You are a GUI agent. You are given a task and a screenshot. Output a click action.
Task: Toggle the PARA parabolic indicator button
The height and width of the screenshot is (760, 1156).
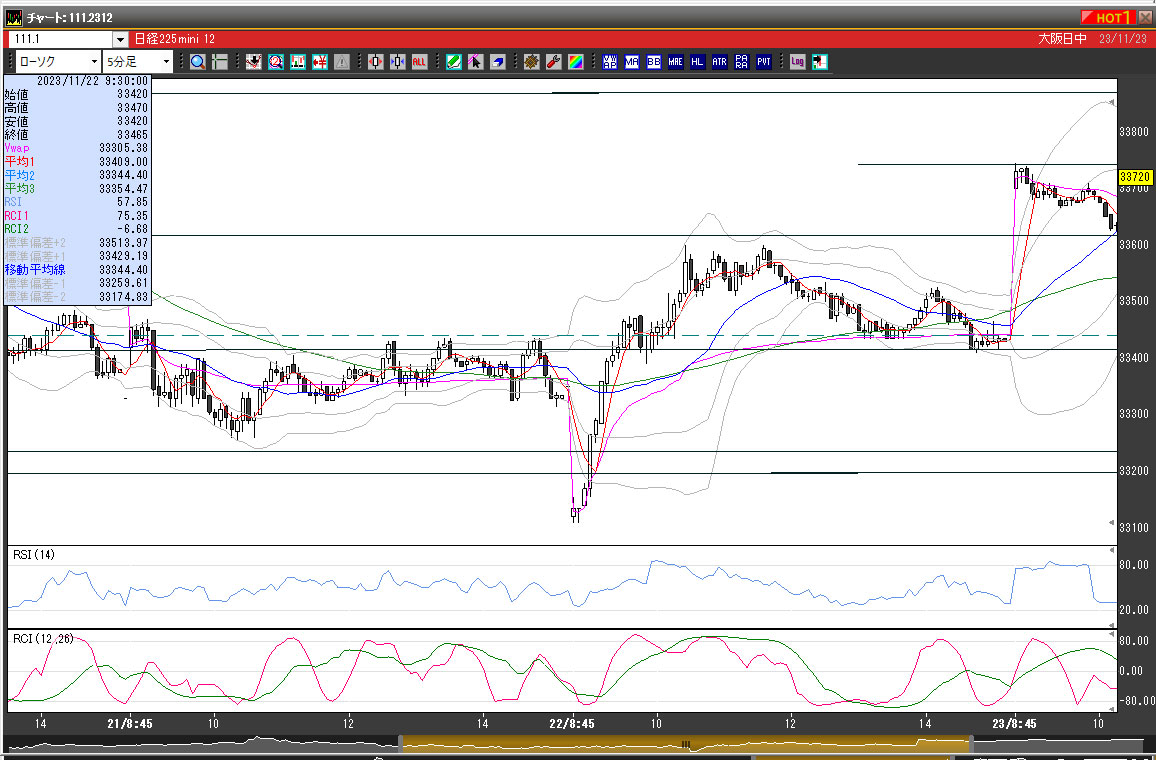[x=742, y=63]
